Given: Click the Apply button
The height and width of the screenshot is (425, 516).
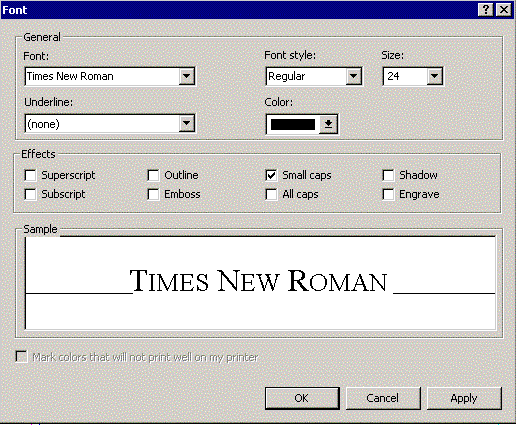Looking at the screenshot, I should pos(464,398).
